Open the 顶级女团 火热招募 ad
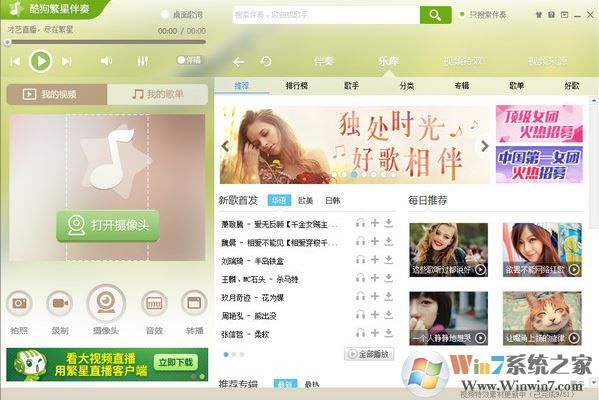Viewport: 599px width, 400px height. 539,124
